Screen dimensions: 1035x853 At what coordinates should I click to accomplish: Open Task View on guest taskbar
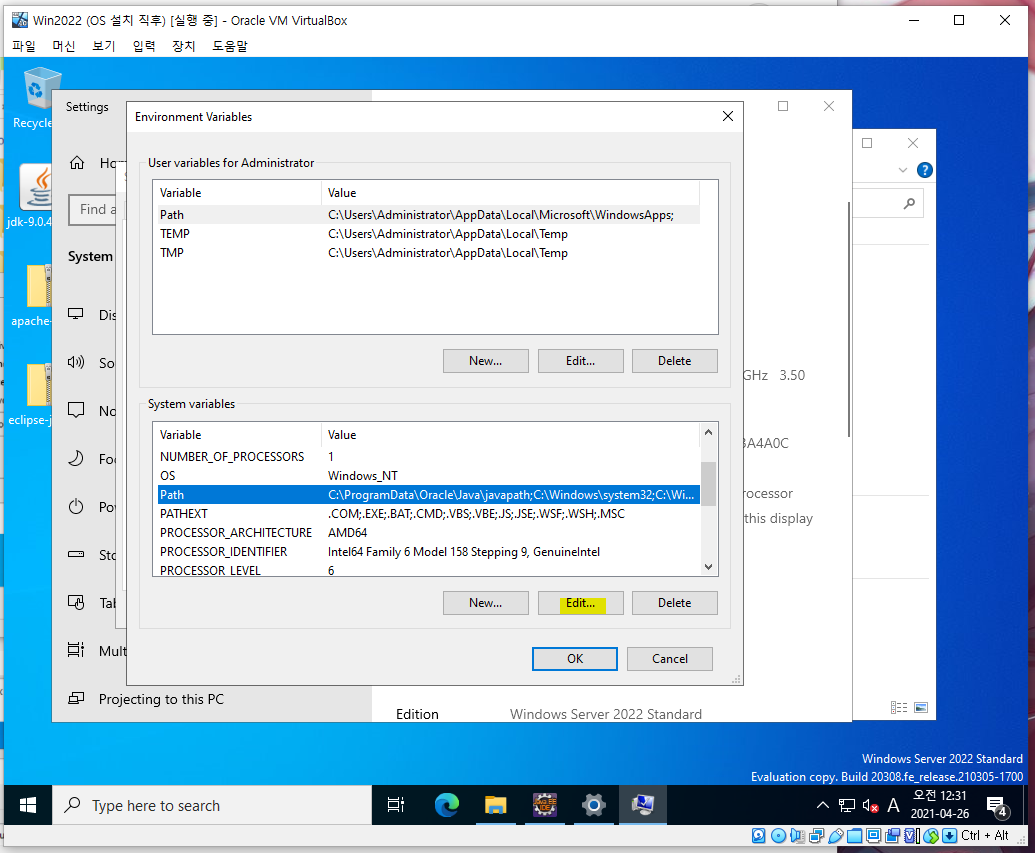click(x=396, y=805)
